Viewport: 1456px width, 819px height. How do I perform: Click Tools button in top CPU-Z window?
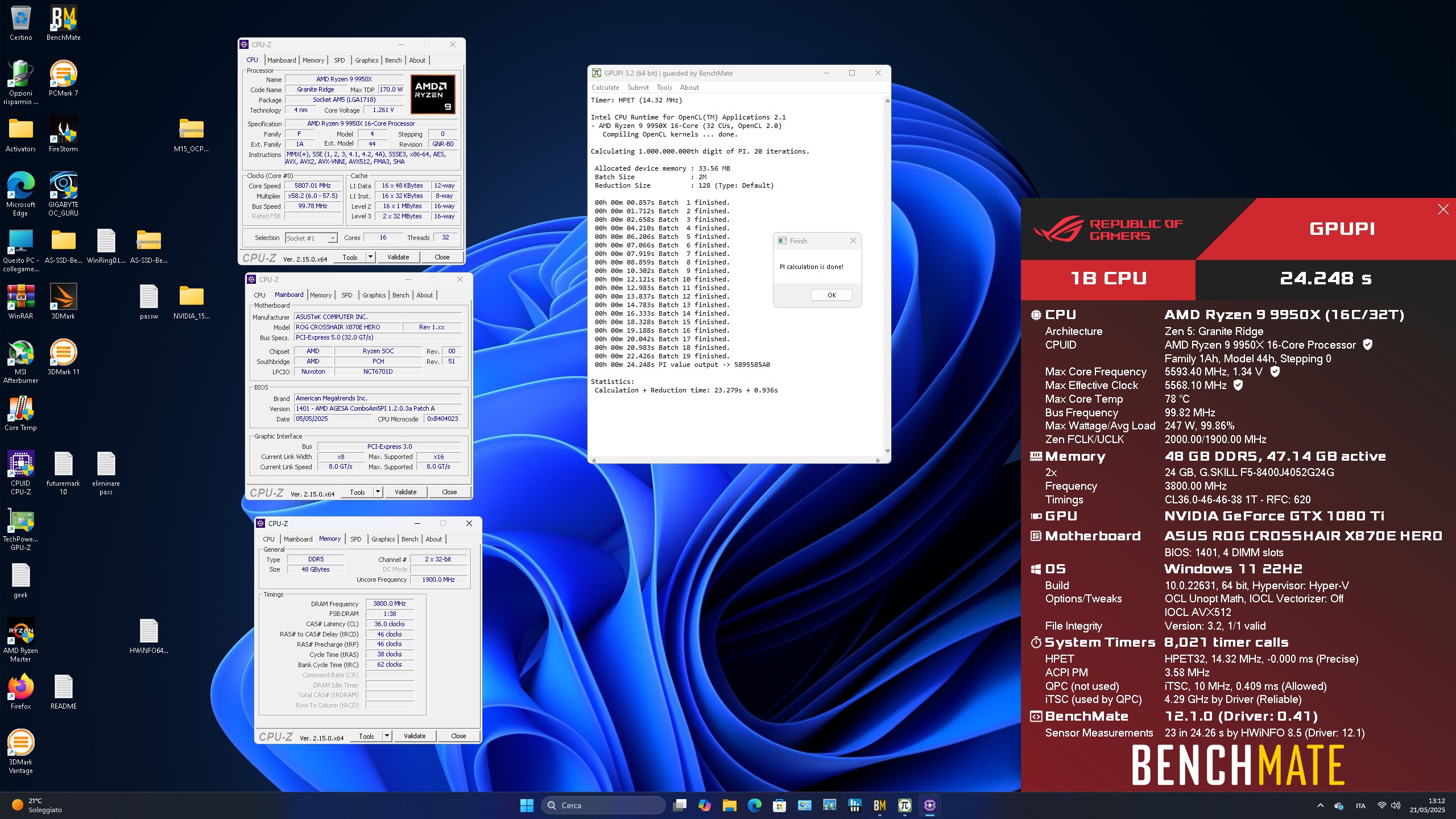tap(350, 257)
